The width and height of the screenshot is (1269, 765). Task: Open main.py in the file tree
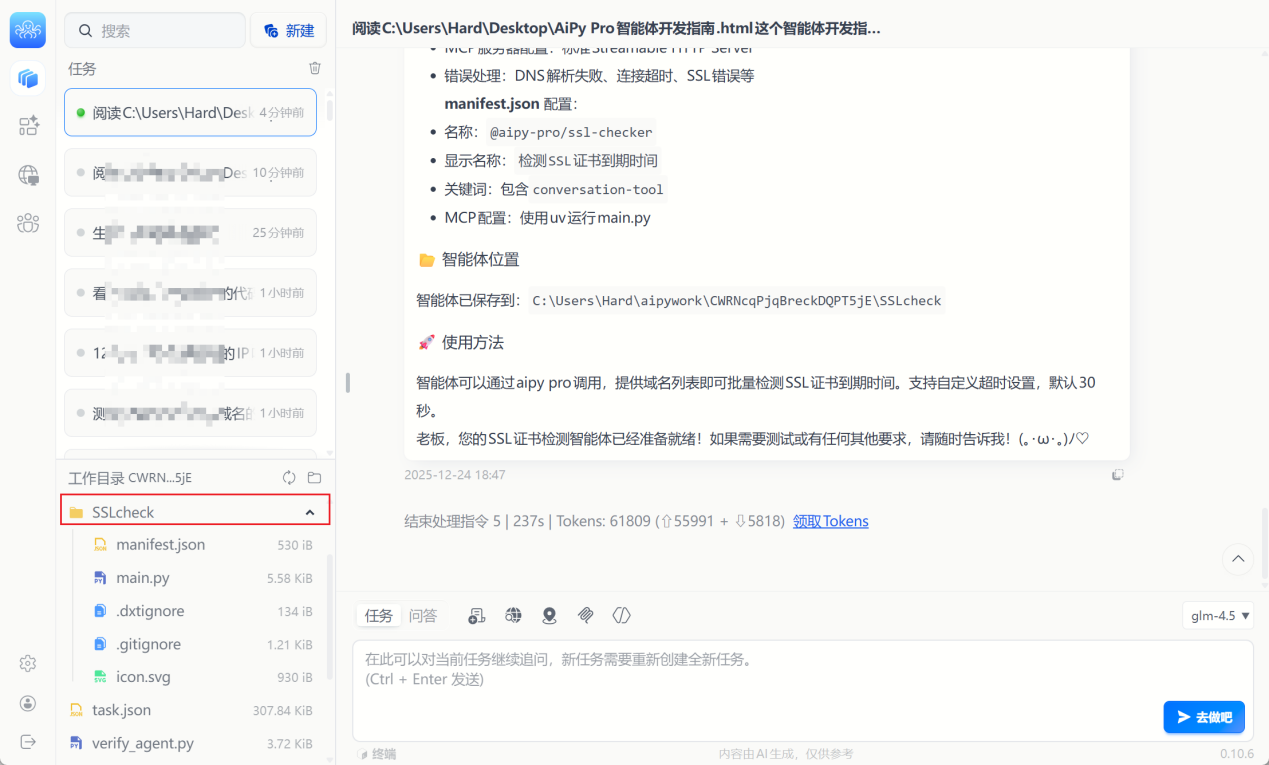pos(143,578)
